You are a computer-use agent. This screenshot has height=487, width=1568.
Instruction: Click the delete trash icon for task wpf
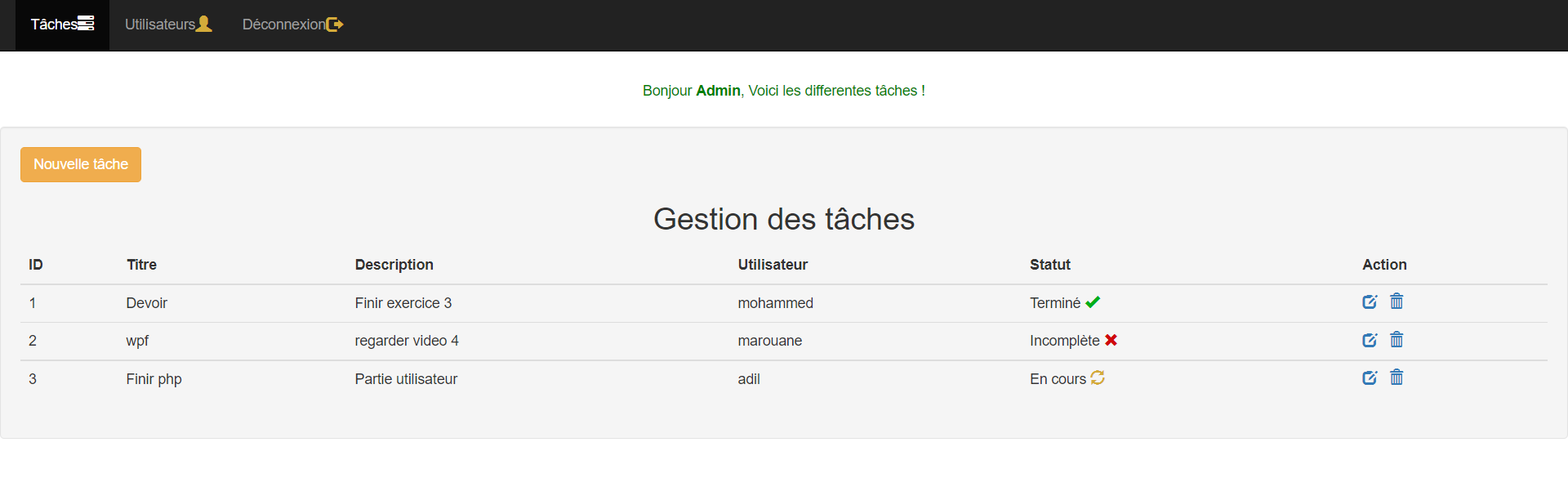click(1396, 340)
